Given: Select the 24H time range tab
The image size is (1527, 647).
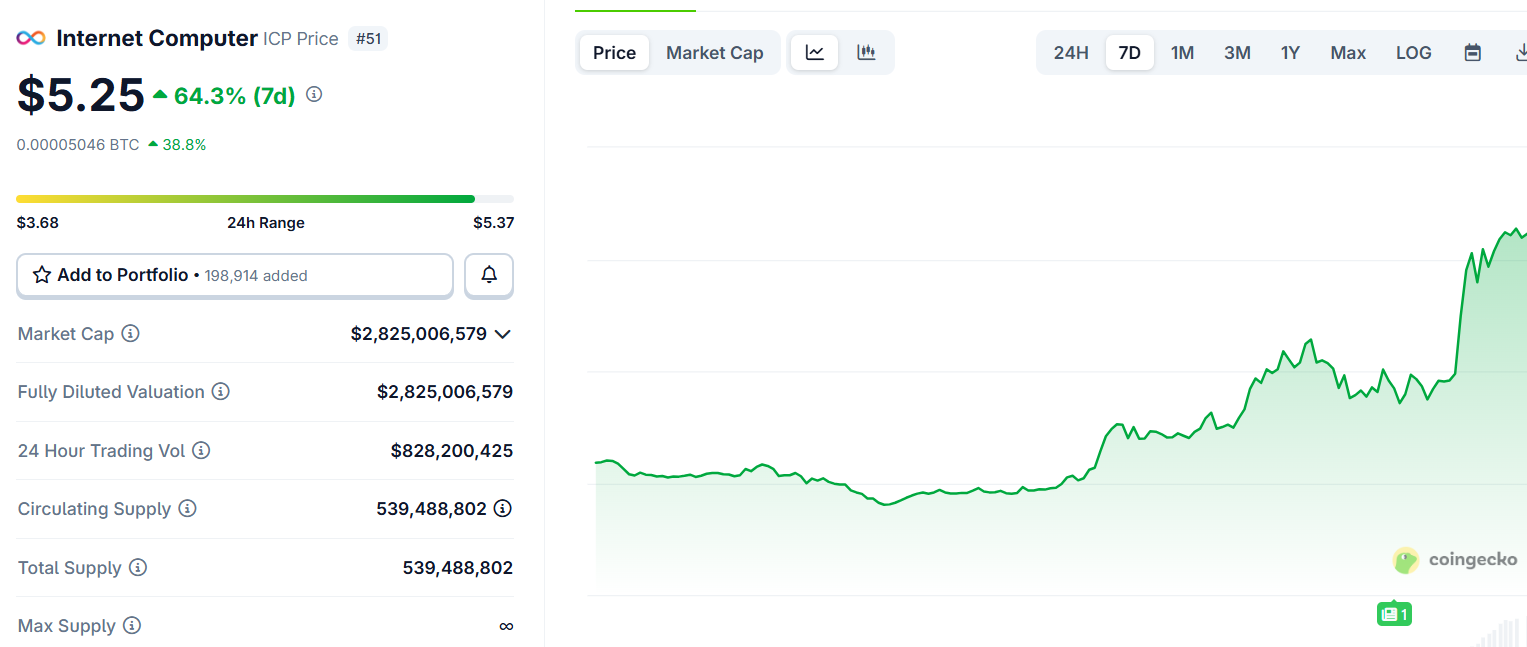Looking at the screenshot, I should tap(1070, 53).
